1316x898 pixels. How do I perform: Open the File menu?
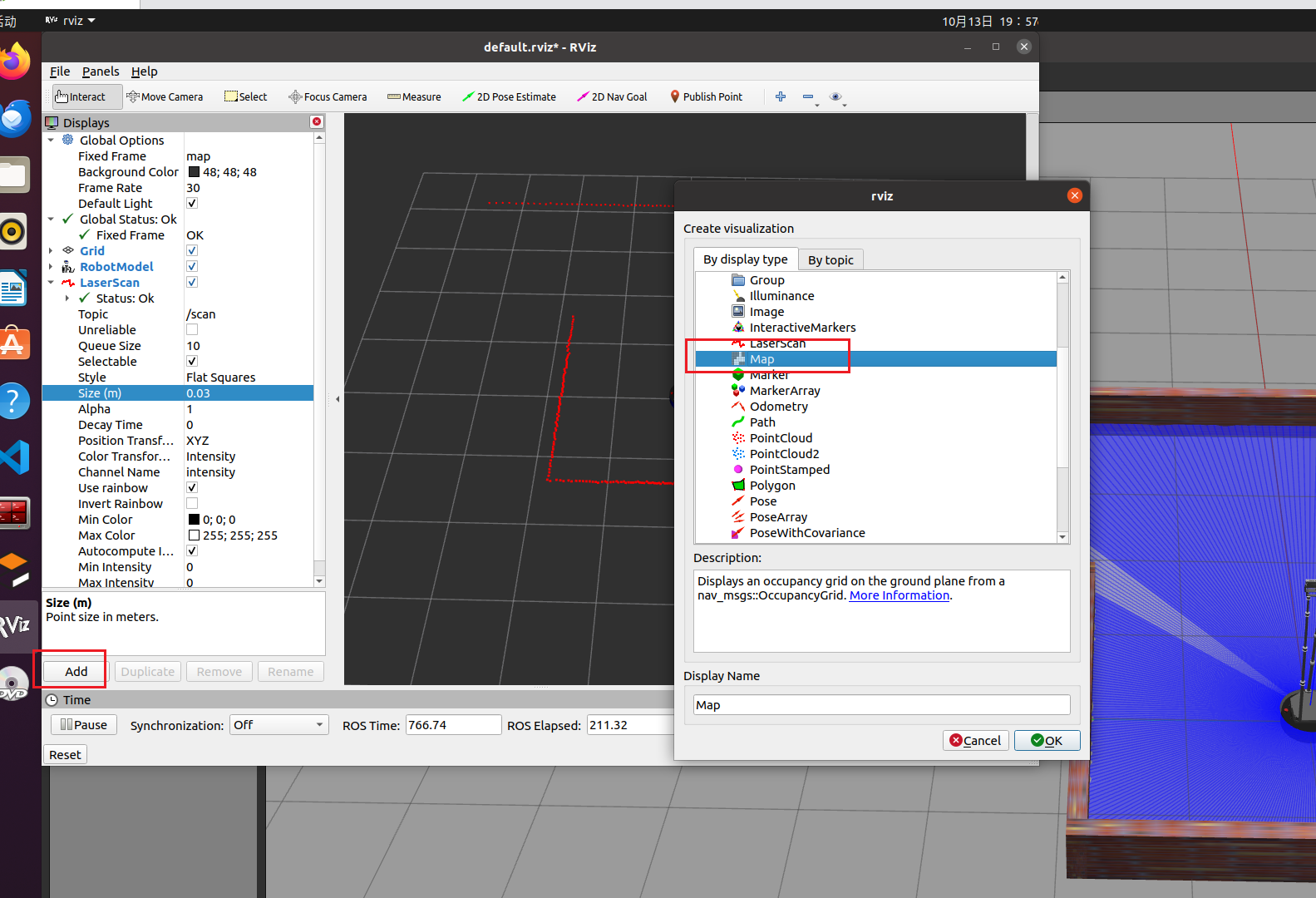[60, 72]
